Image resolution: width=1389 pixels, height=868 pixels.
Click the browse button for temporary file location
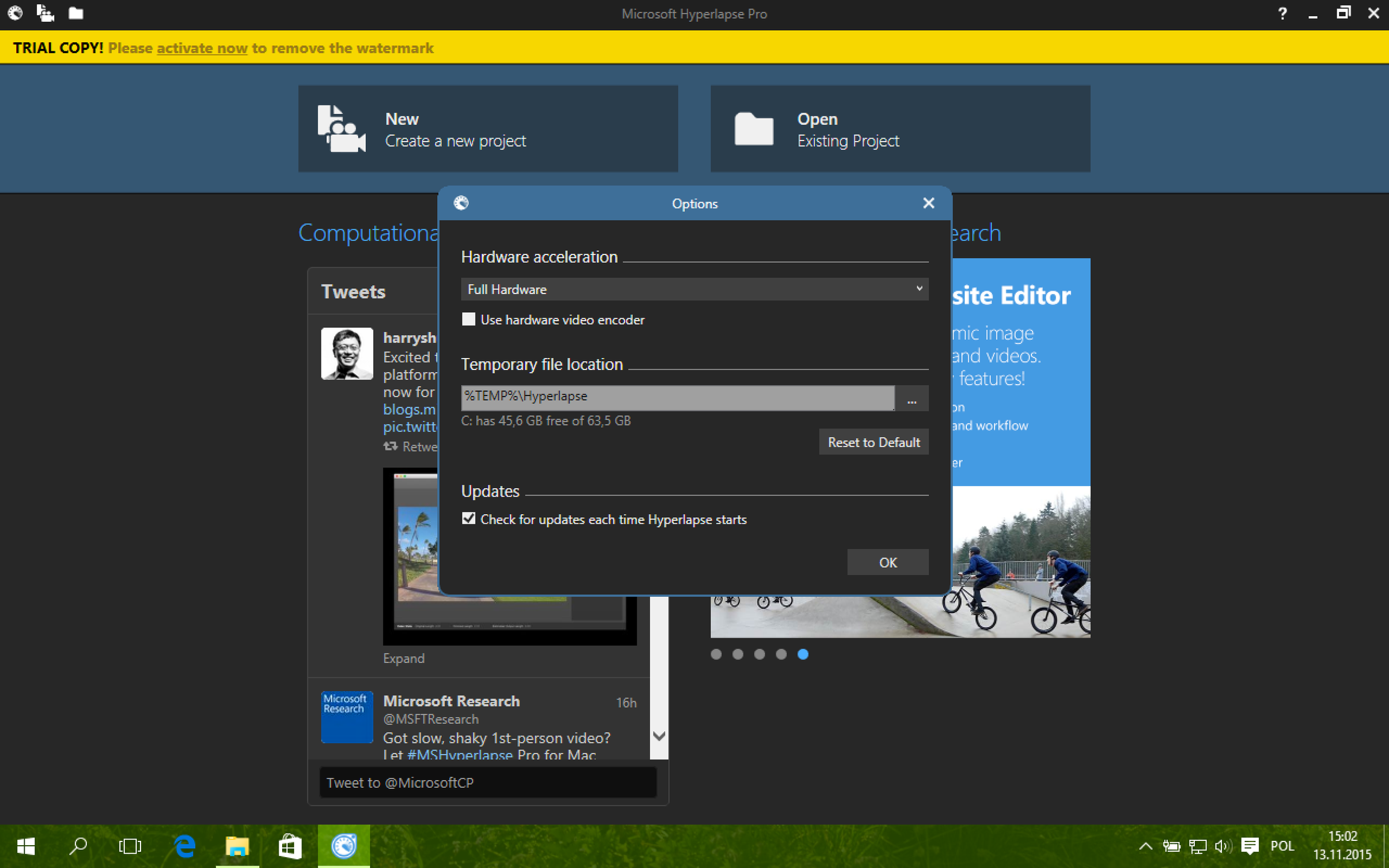point(912,398)
